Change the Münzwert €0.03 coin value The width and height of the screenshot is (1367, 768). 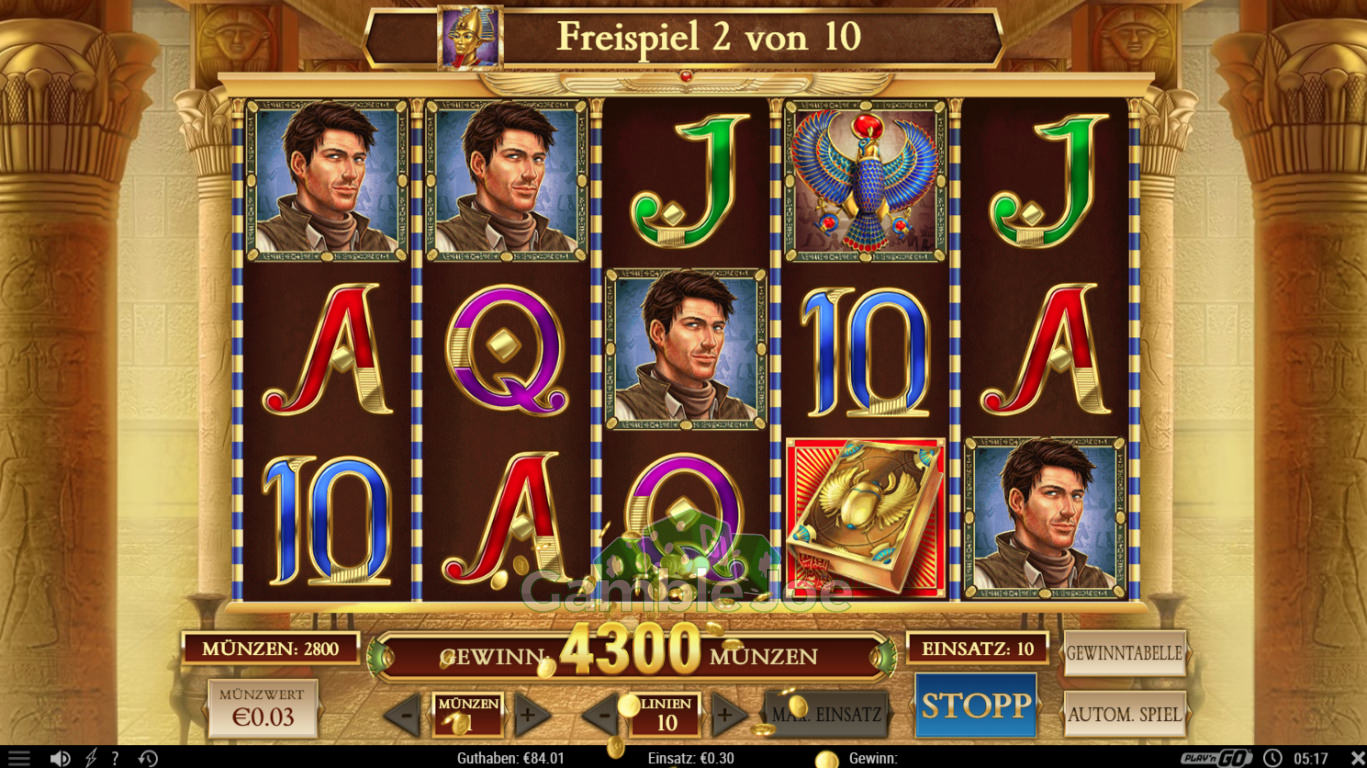[263, 708]
